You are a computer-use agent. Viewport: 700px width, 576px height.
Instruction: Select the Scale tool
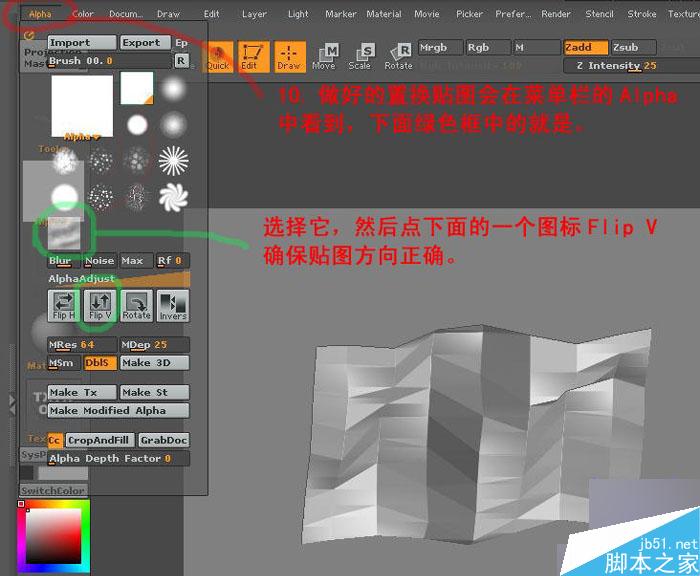point(361,57)
